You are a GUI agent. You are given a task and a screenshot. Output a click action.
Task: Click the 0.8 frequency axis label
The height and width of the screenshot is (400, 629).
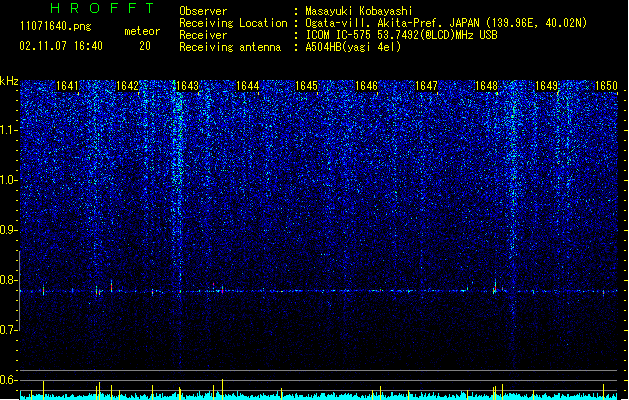coord(8,280)
